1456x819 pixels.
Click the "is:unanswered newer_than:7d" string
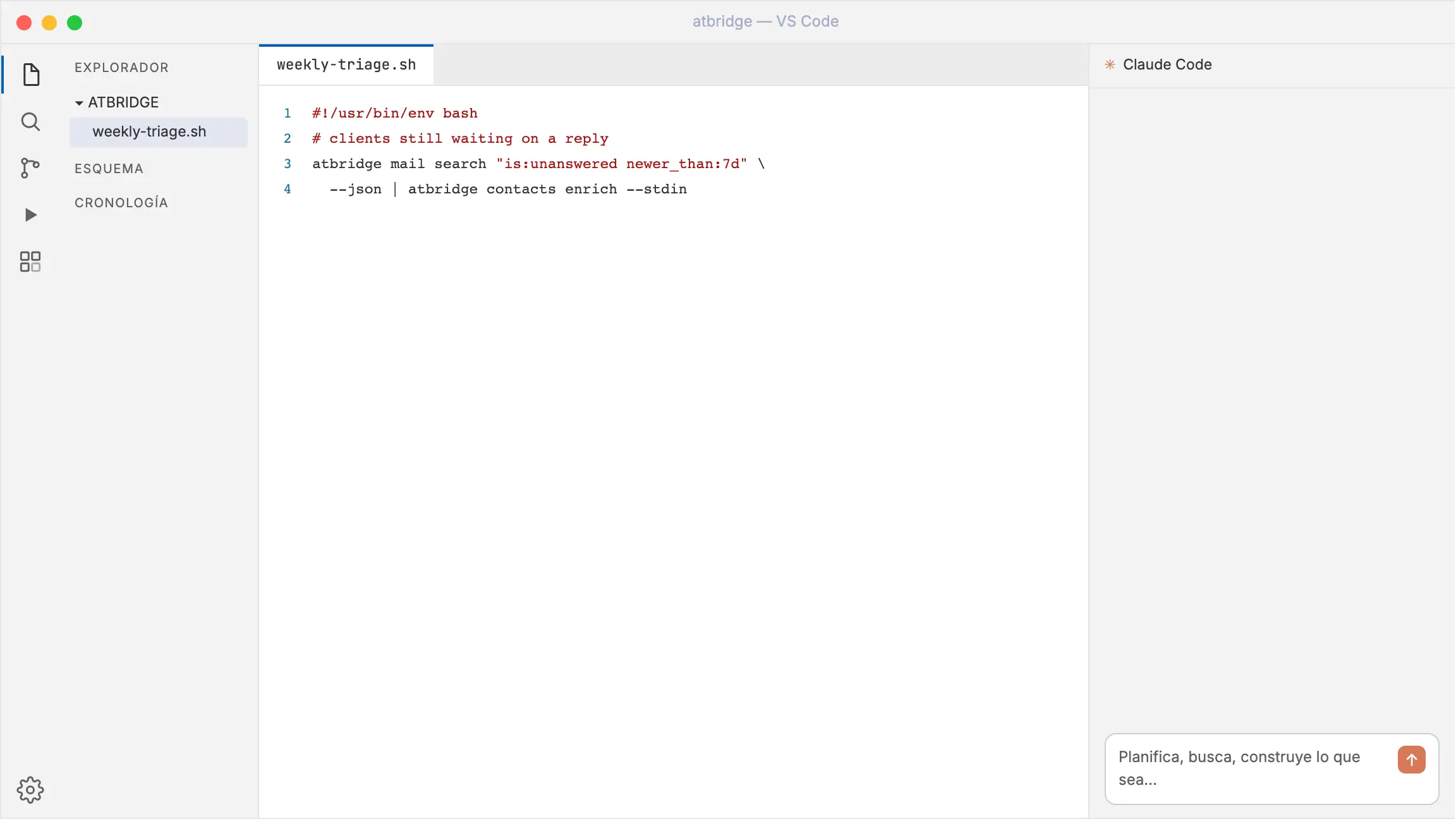coord(621,164)
